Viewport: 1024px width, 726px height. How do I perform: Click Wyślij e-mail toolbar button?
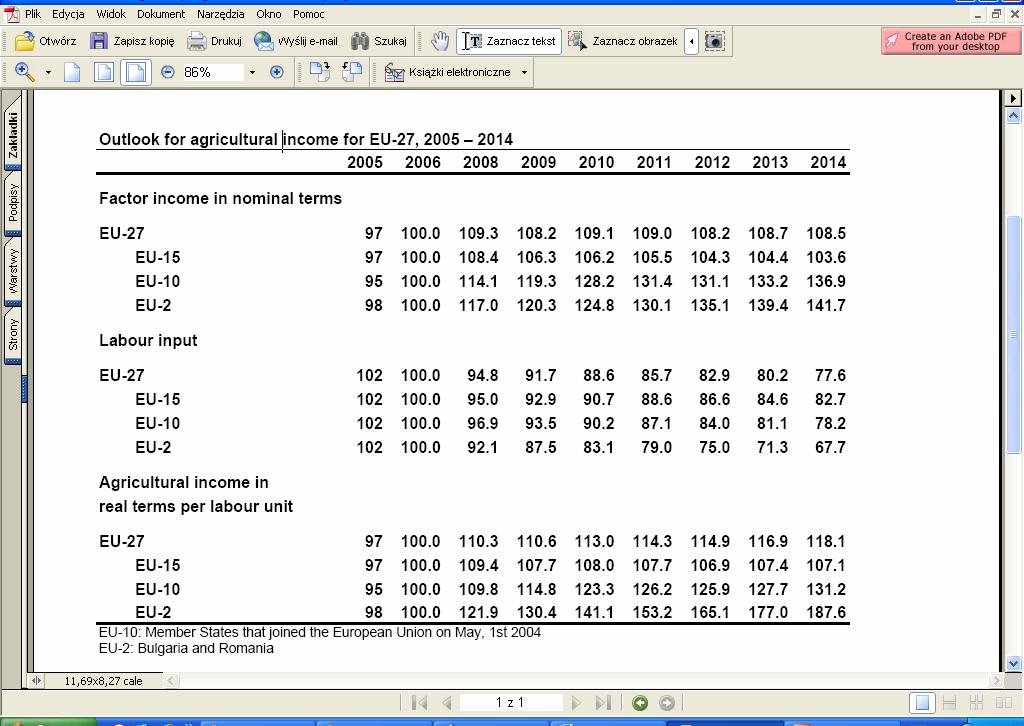click(x=296, y=41)
